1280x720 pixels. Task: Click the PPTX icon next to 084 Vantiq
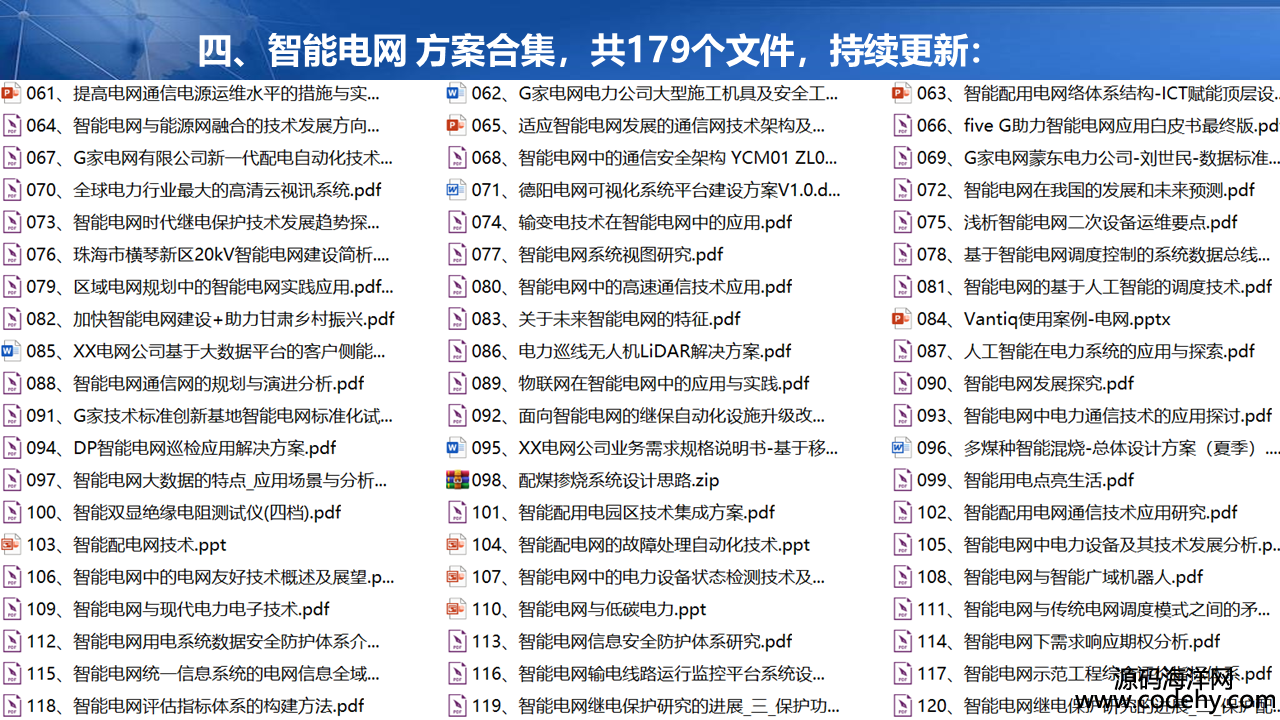click(x=901, y=319)
